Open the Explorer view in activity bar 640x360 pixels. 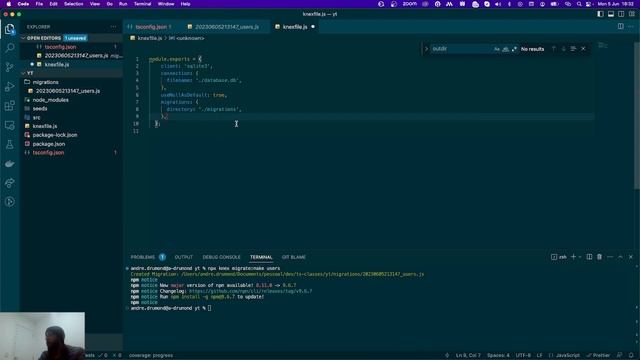(9, 29)
